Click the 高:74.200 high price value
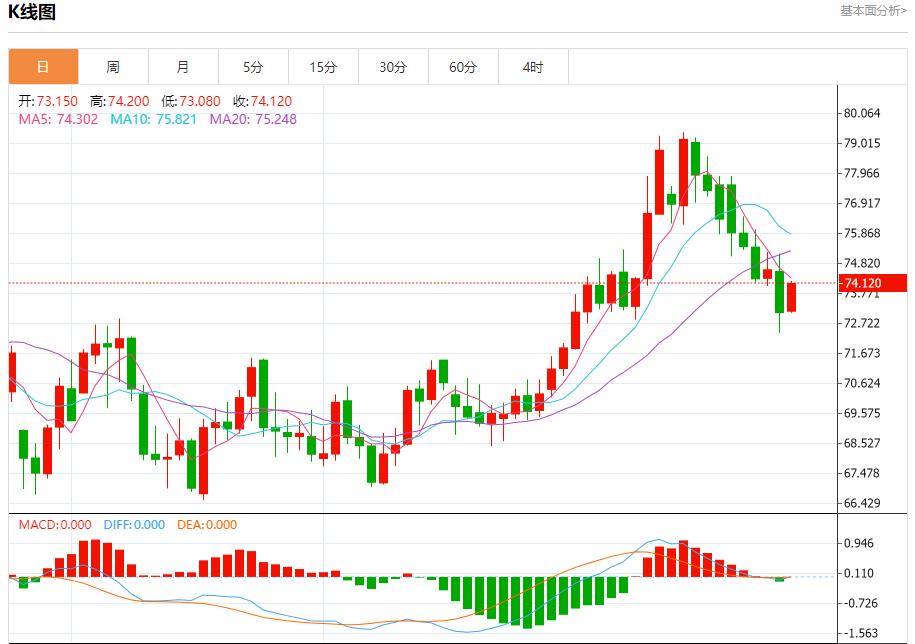This screenshot has height=644, width=915. (x=120, y=101)
